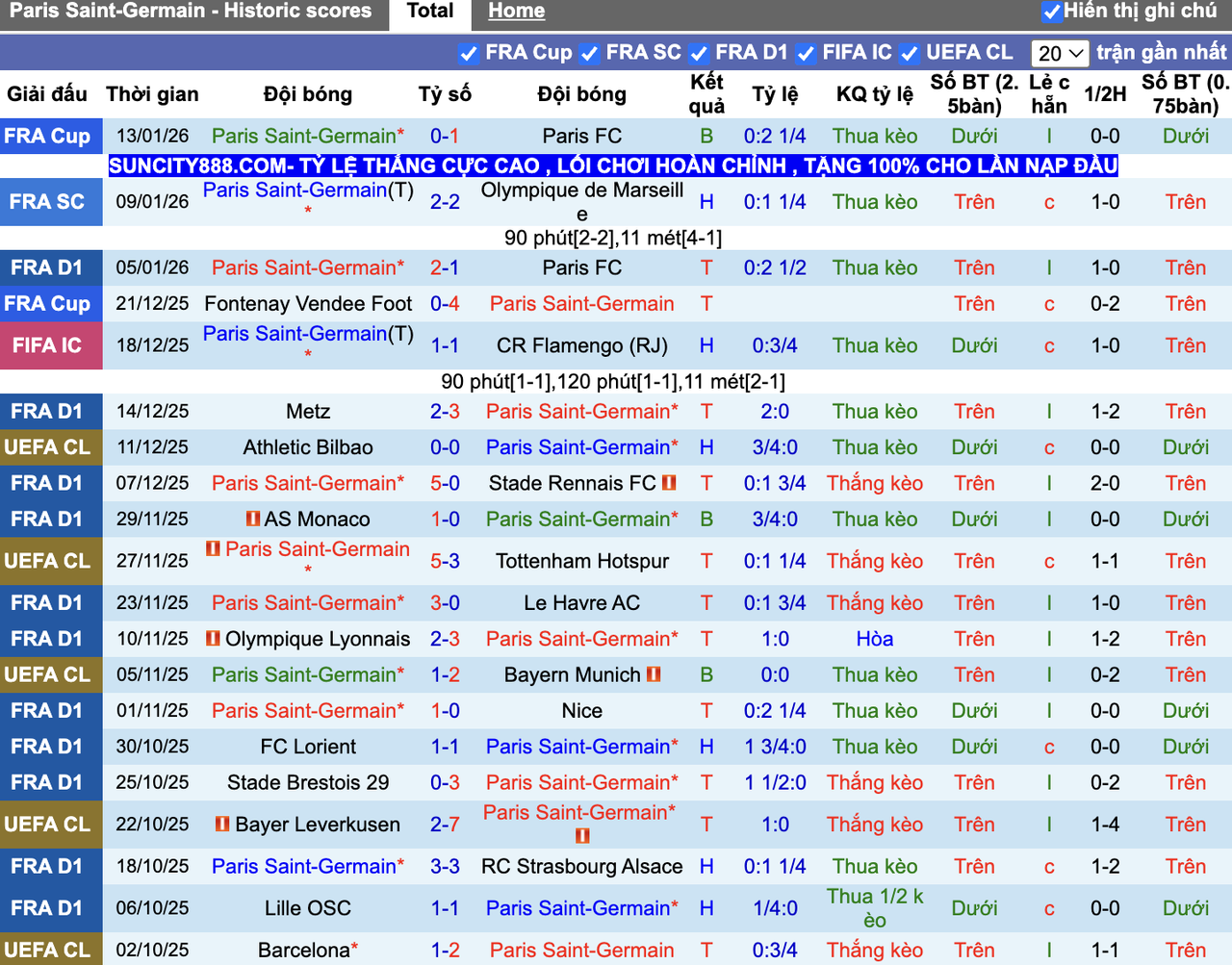Toggle the FIFA IC filter checkbox
The image size is (1232, 965).
tap(807, 53)
